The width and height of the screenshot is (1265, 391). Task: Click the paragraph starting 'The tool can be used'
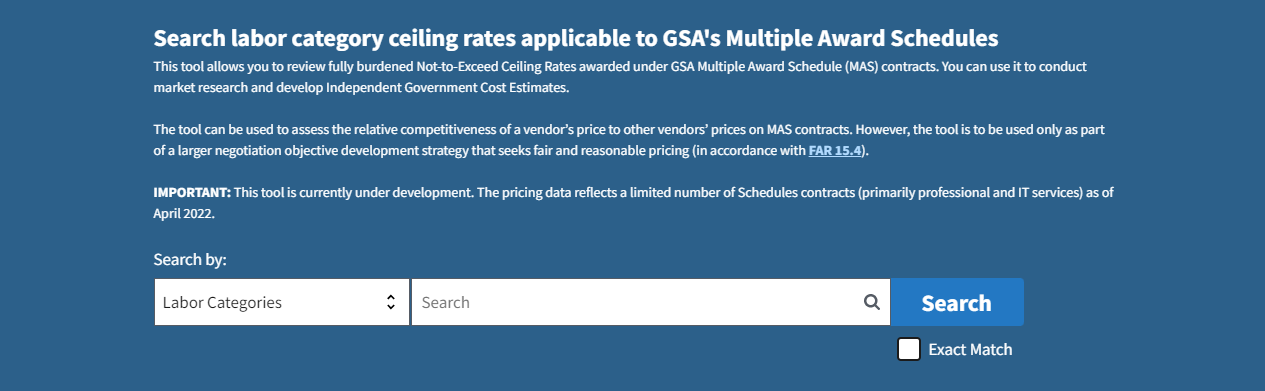pyautogui.click(x=628, y=140)
